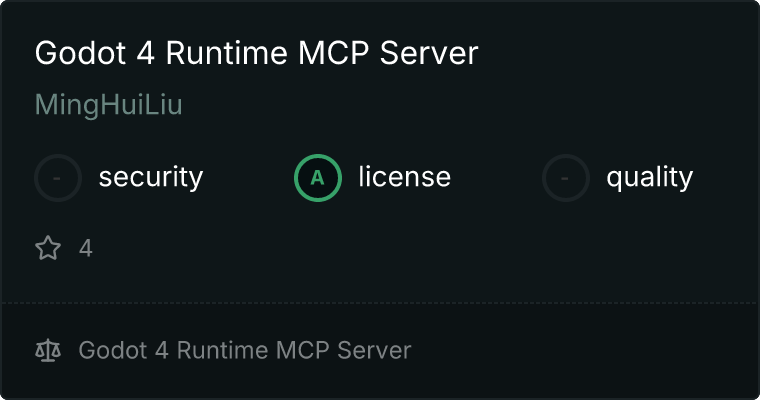Open author MingHuiLiu's profile

click(108, 105)
